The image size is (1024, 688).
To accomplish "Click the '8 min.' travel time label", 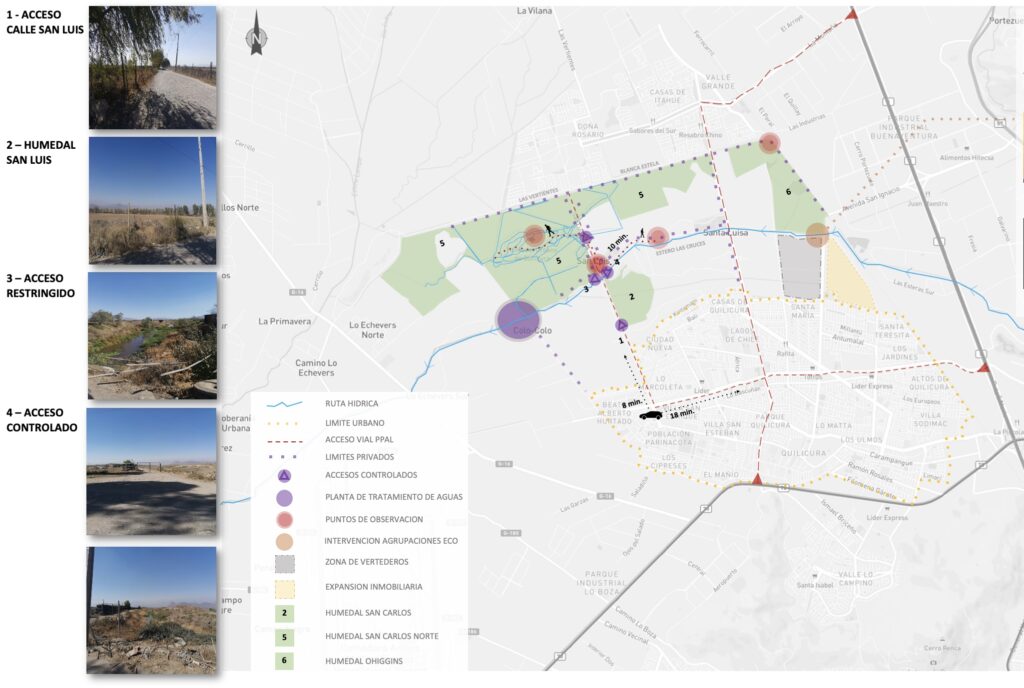I will point(631,405).
